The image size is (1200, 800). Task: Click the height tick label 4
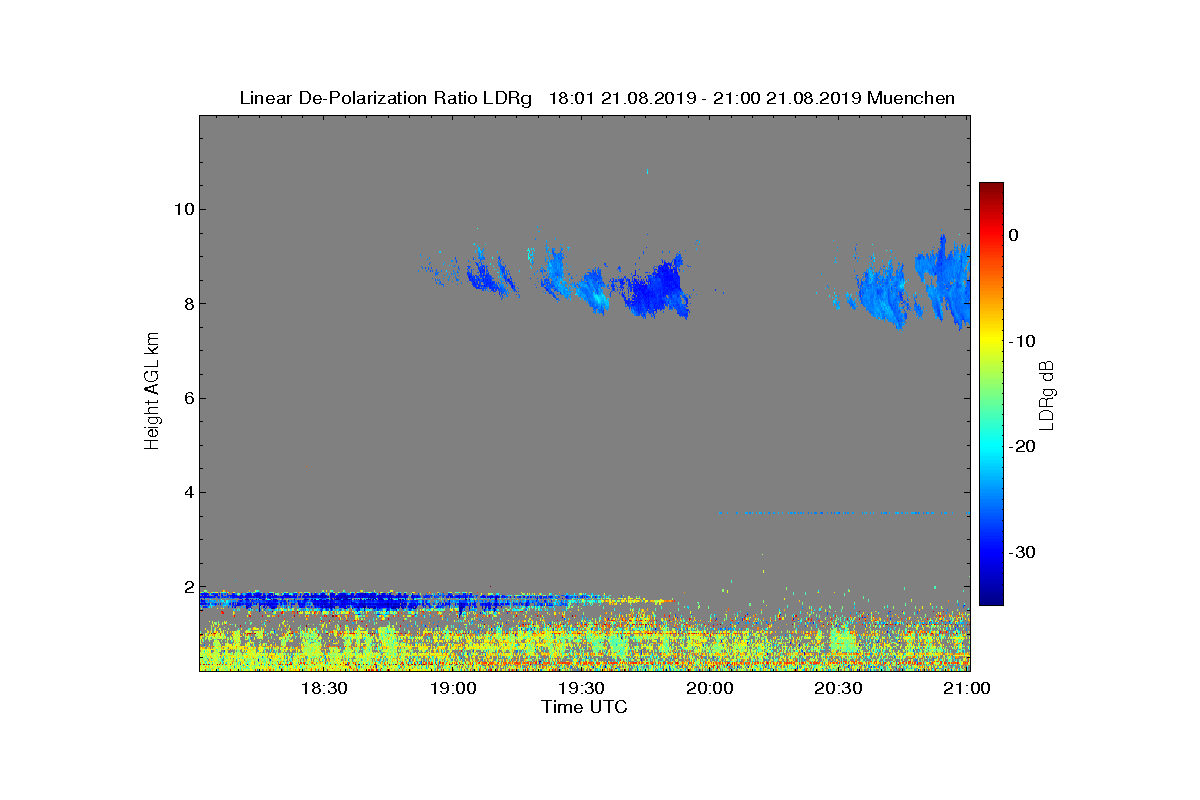point(187,492)
